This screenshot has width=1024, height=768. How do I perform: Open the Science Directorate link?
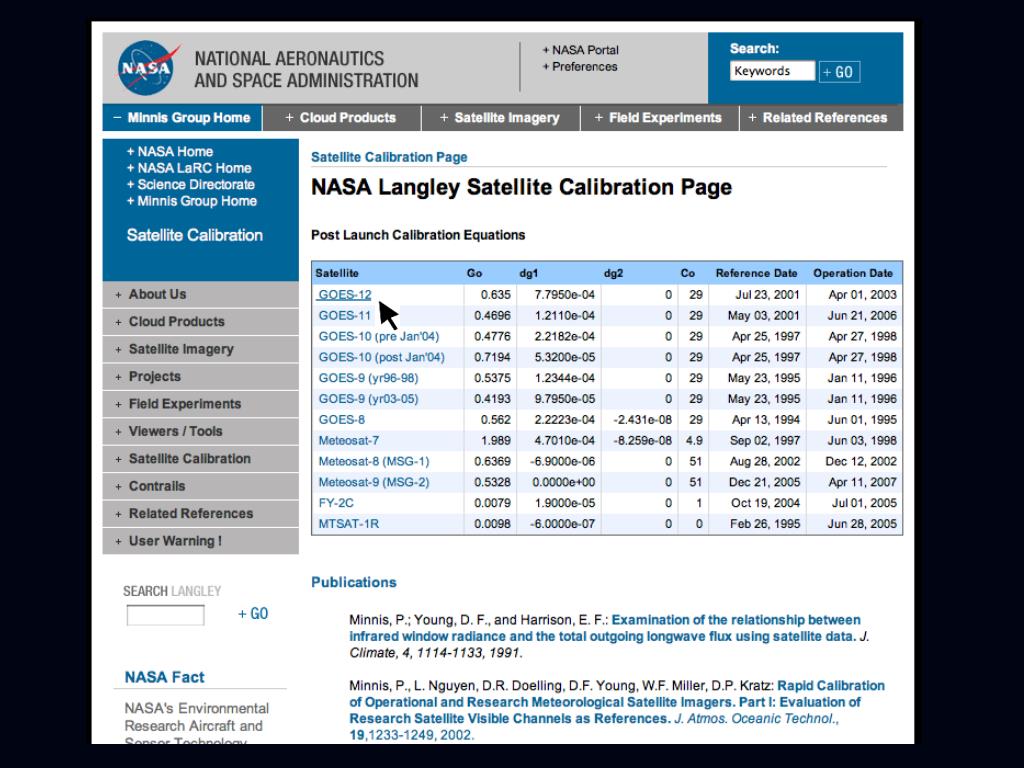click(191, 185)
